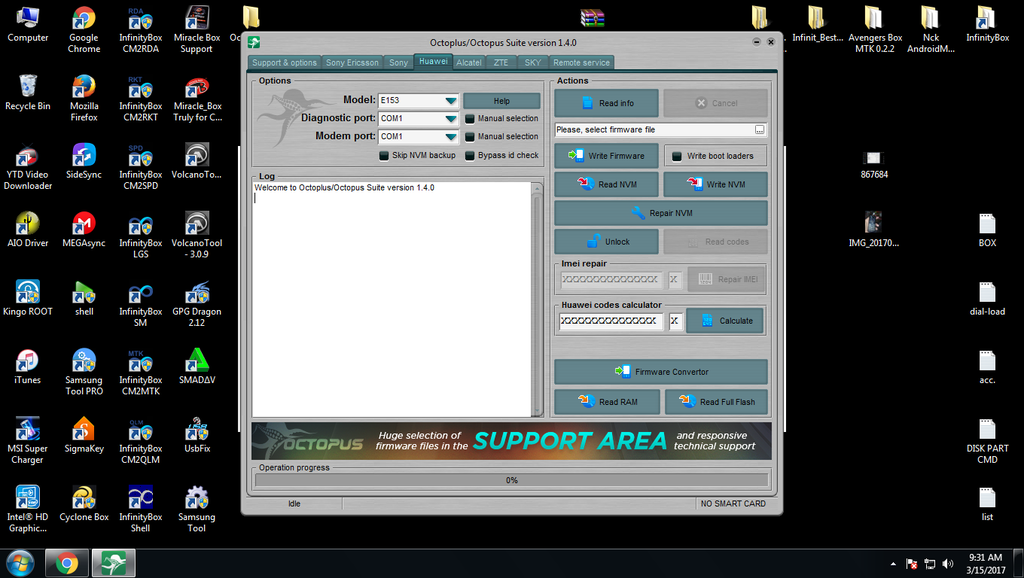
Task: Launch InfinityBox CM2RDA shortcut
Action: [140, 30]
